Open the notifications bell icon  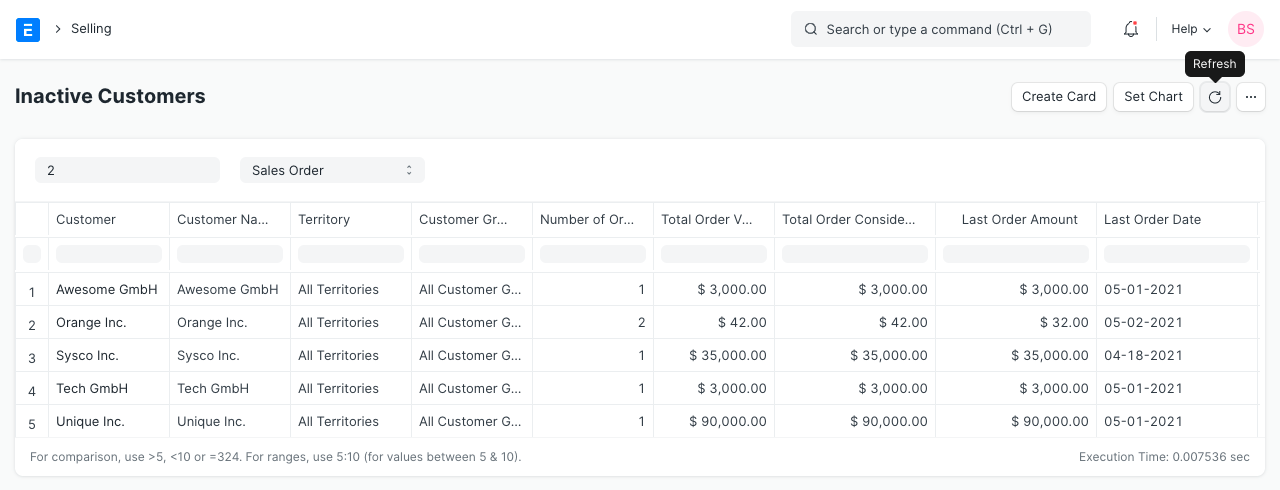click(1131, 29)
